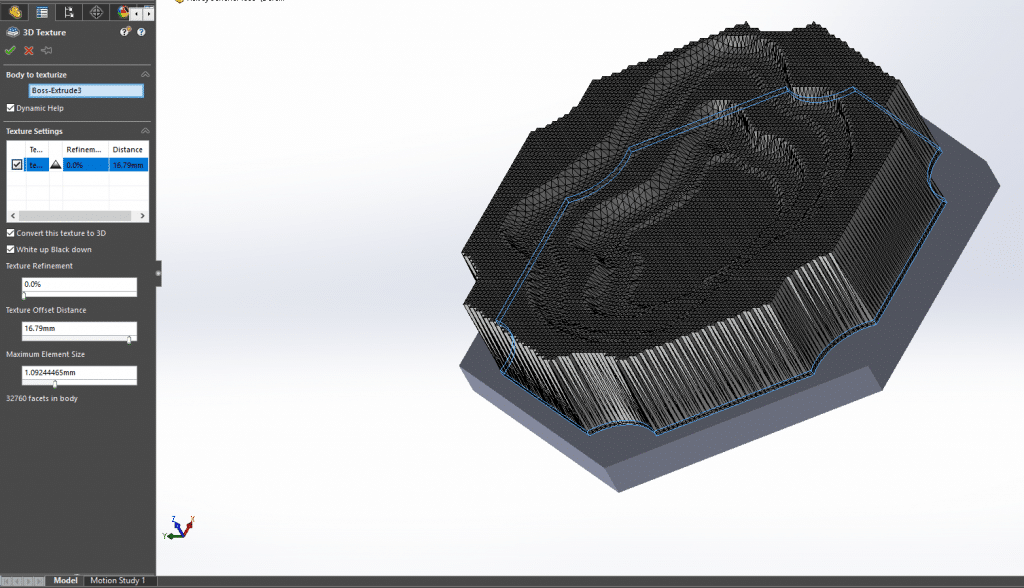Click the XYZ orientation triad
The height and width of the screenshot is (588, 1024).
[x=179, y=527]
